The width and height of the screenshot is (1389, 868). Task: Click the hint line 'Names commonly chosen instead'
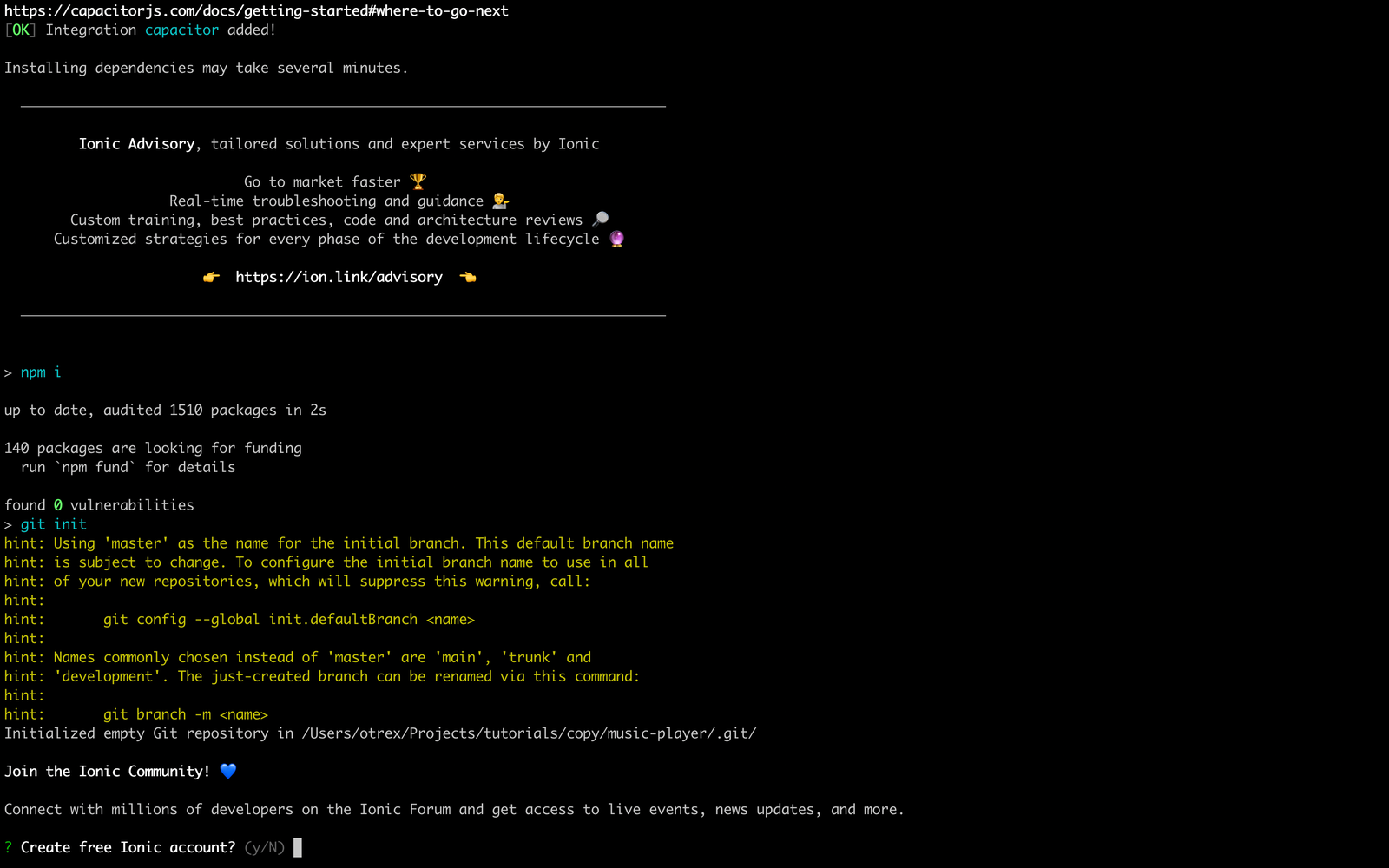coord(298,657)
